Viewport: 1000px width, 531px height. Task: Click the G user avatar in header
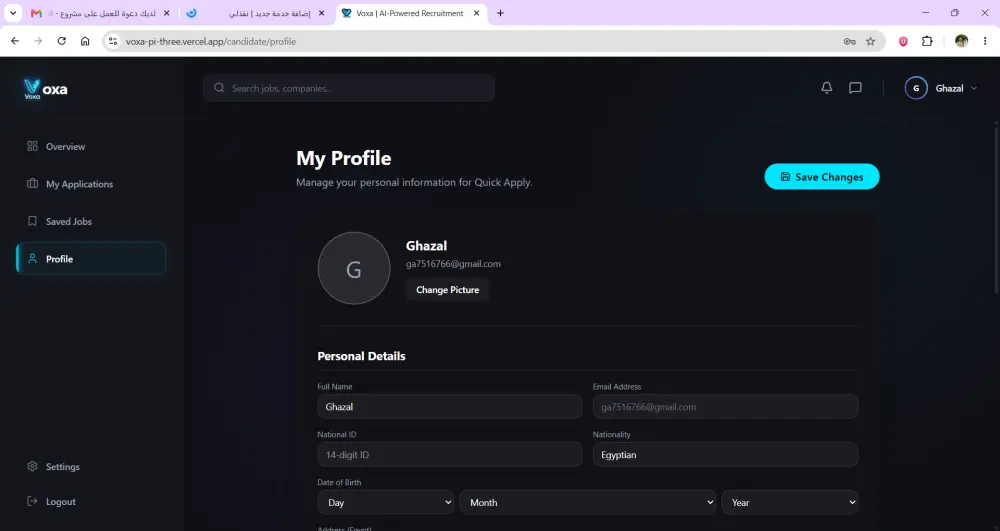(916, 88)
